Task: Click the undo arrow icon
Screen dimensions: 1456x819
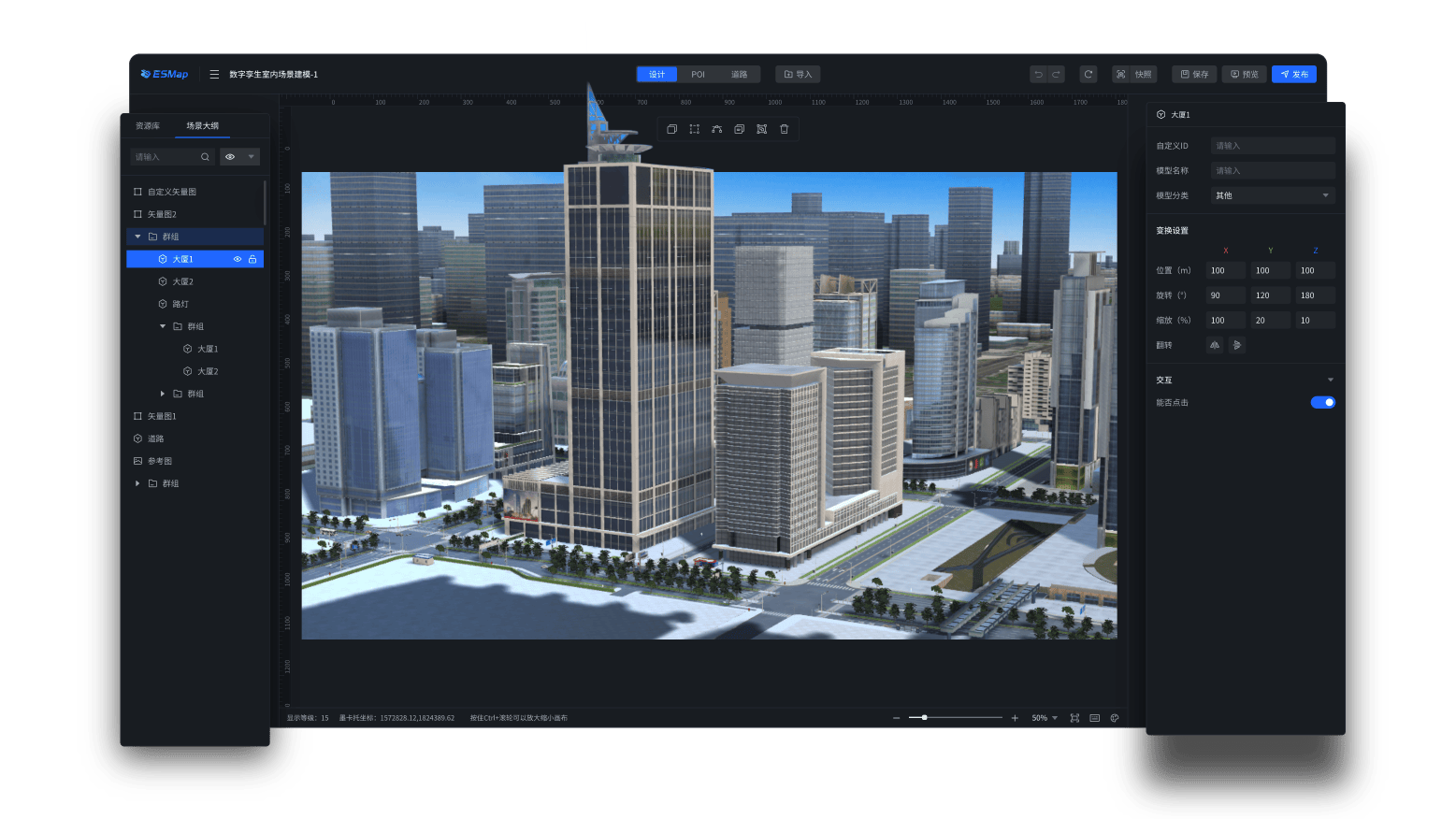Action: tap(1038, 74)
